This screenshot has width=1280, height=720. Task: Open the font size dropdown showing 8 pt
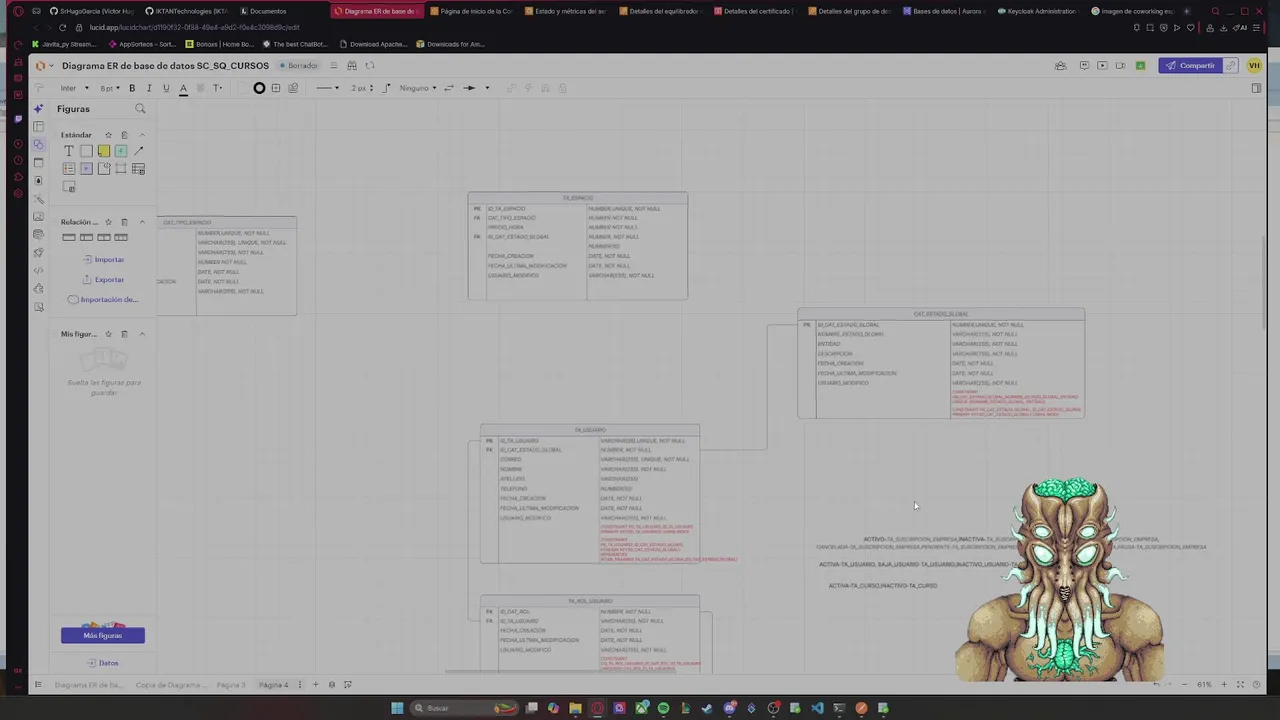point(109,88)
